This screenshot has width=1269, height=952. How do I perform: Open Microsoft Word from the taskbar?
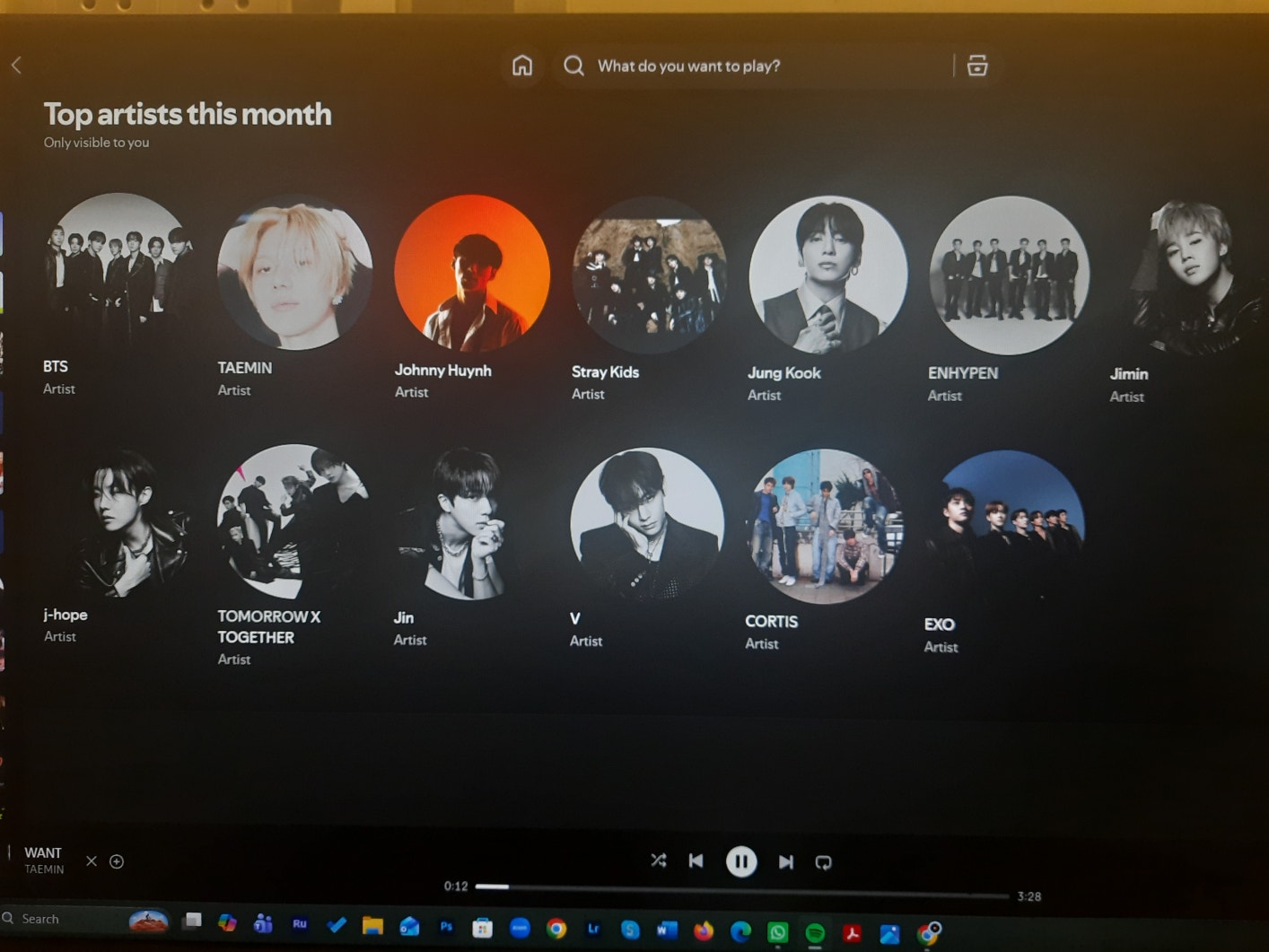[x=667, y=930]
